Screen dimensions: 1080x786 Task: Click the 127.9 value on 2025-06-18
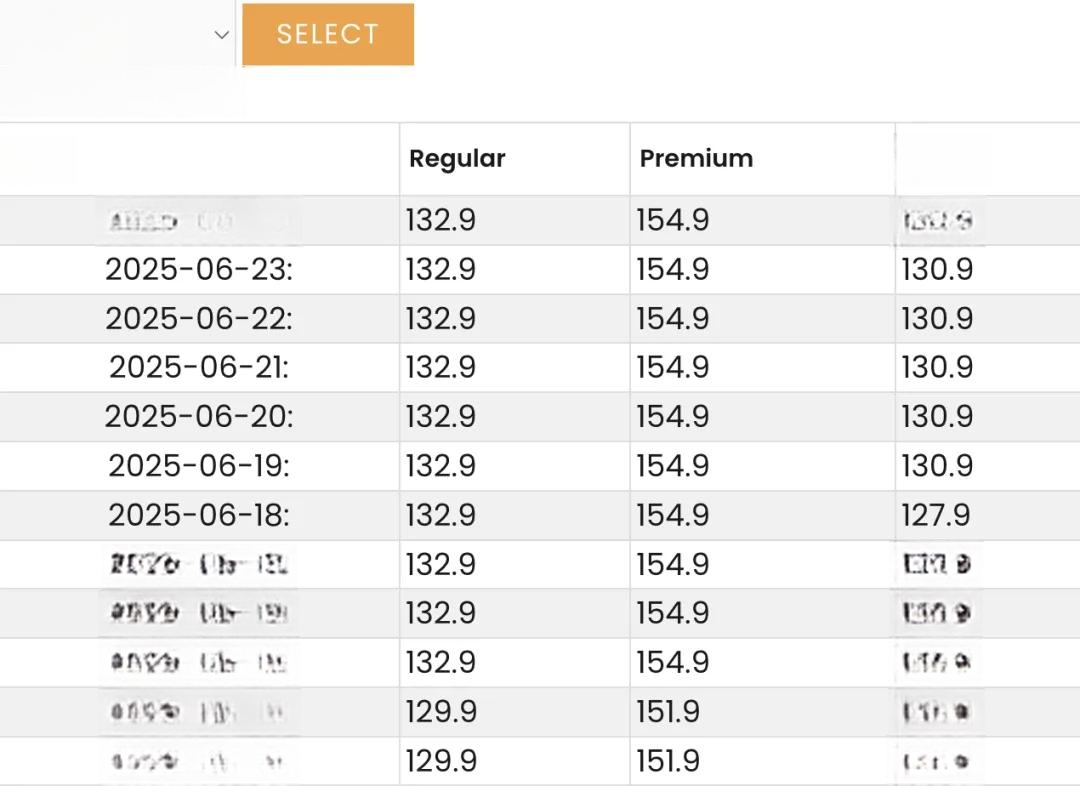(936, 515)
